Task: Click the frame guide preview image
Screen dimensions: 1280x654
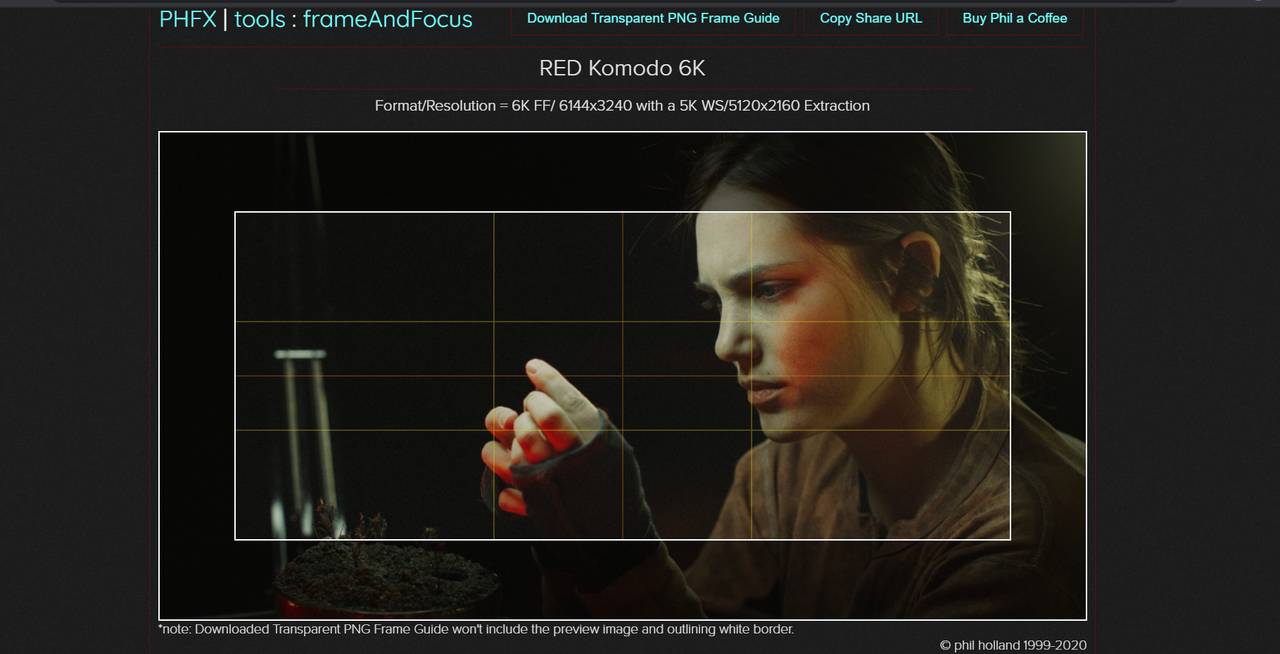Action: click(x=622, y=376)
